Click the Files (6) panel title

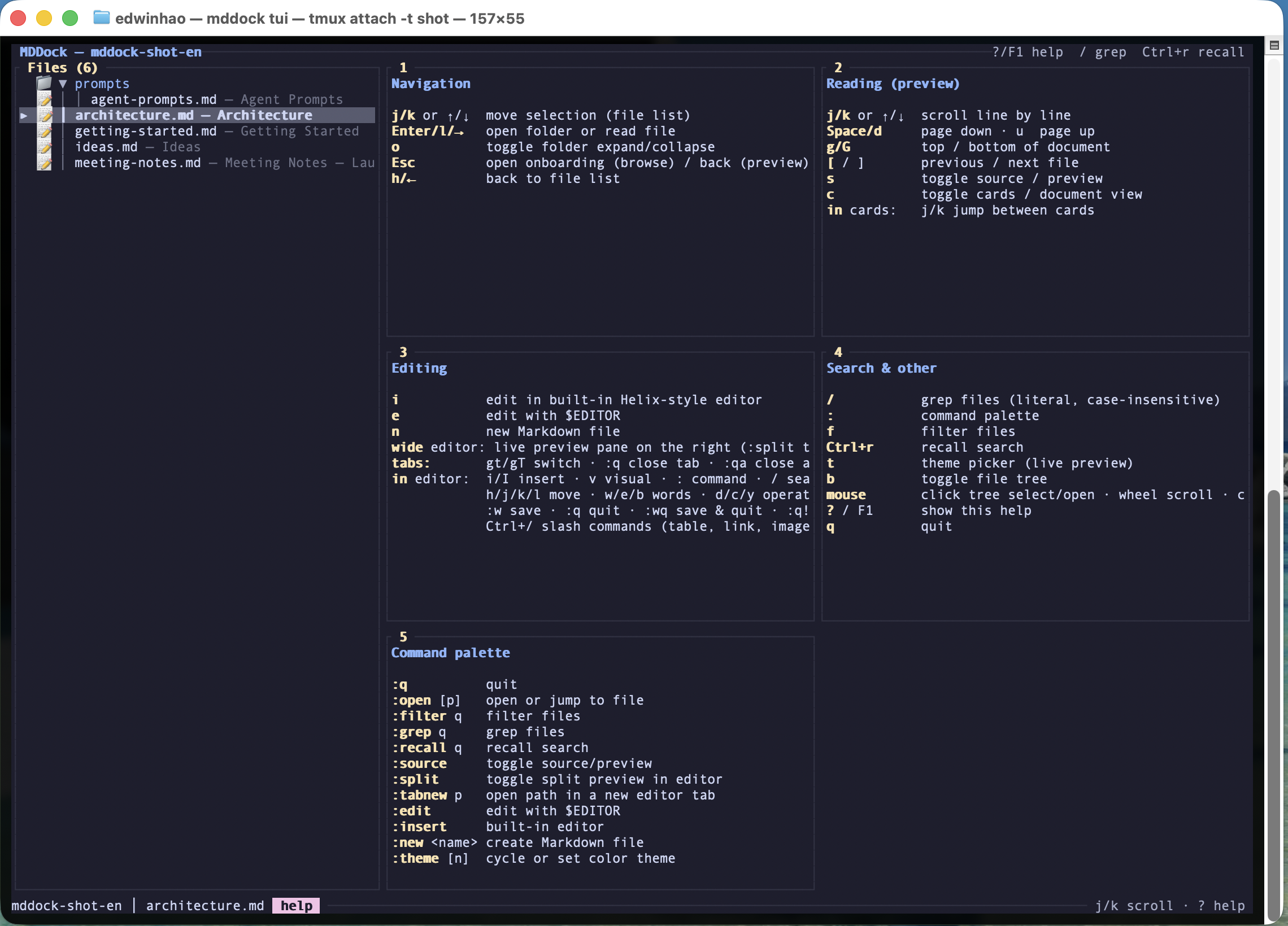[63, 68]
